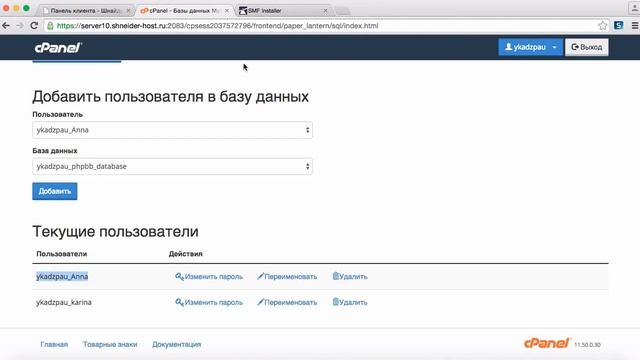The width and height of the screenshot is (640, 360).
Task: Click the green padlock security icon
Action: point(50,26)
